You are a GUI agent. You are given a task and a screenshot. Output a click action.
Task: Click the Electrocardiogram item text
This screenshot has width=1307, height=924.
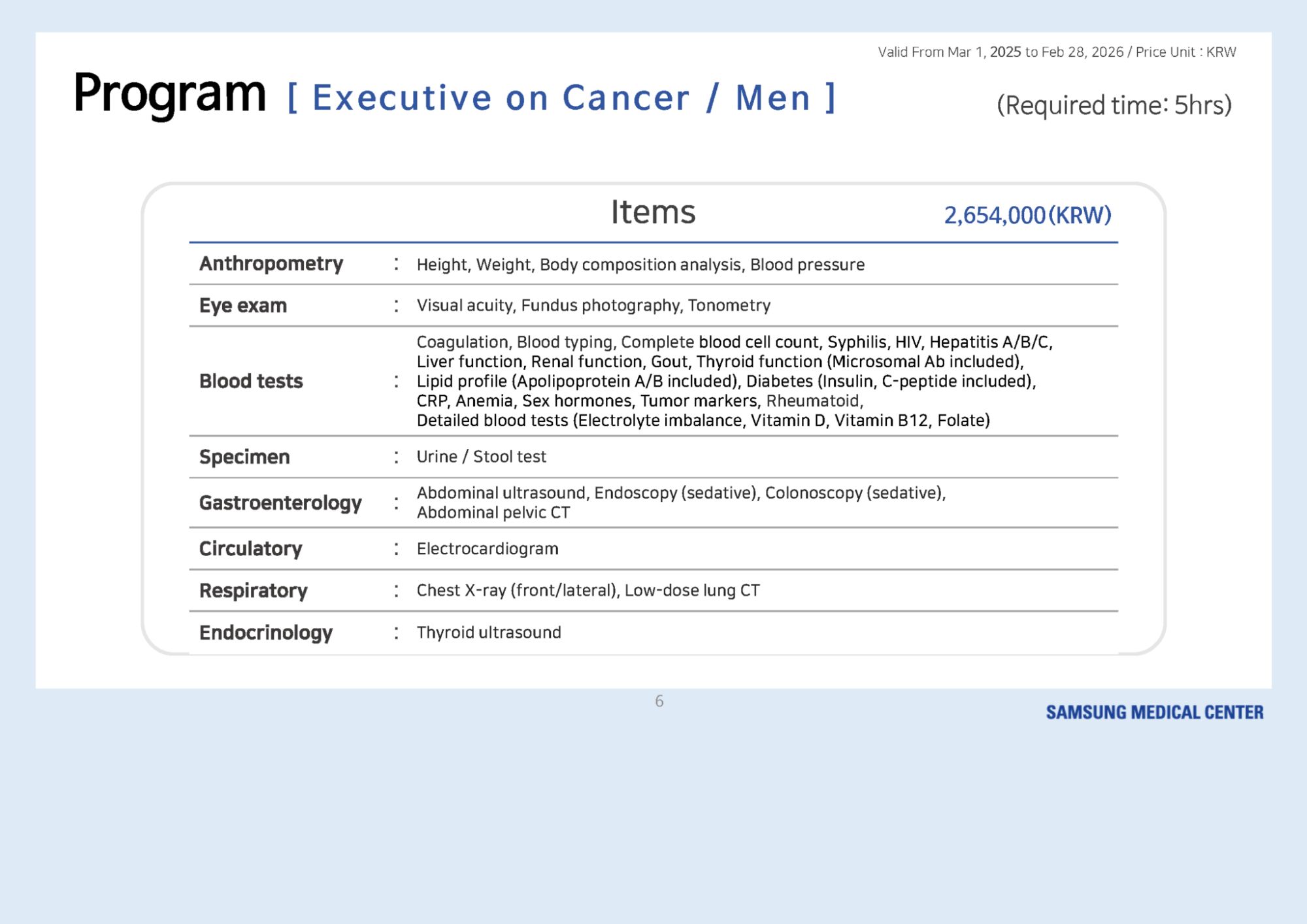click(488, 549)
